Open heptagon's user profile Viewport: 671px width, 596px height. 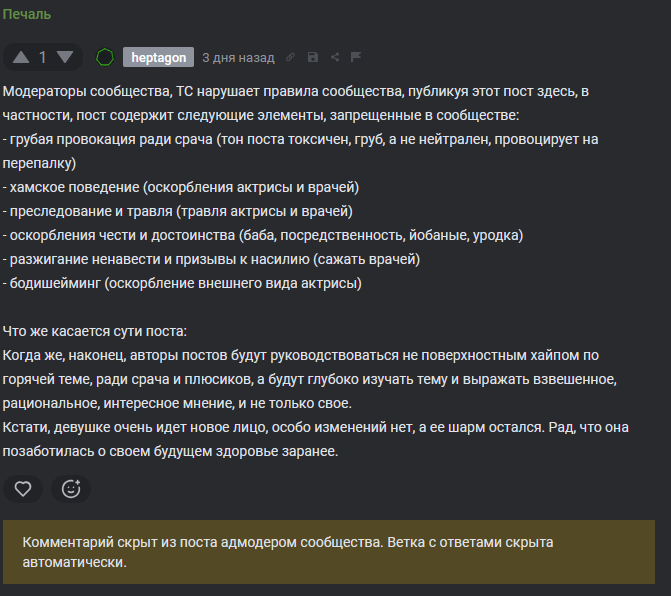coord(158,58)
